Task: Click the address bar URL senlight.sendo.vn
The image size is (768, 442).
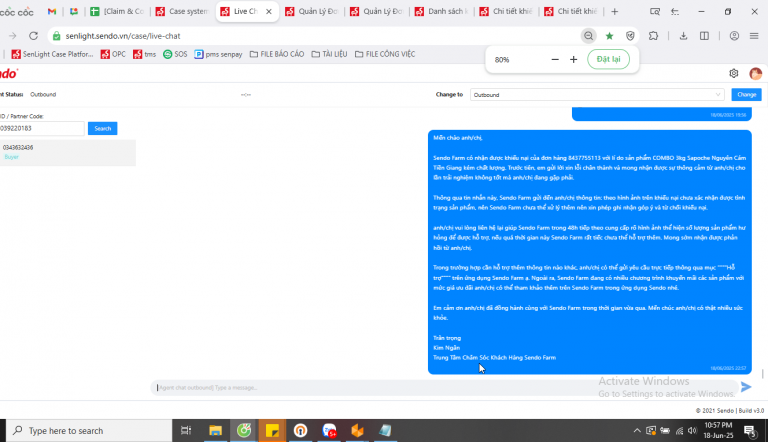Action: click(123, 36)
